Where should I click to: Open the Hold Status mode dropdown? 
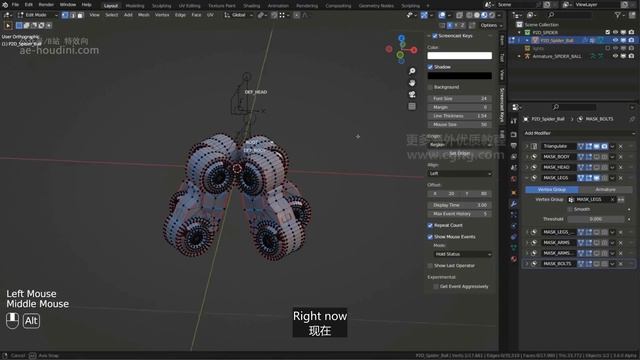[x=462, y=254]
